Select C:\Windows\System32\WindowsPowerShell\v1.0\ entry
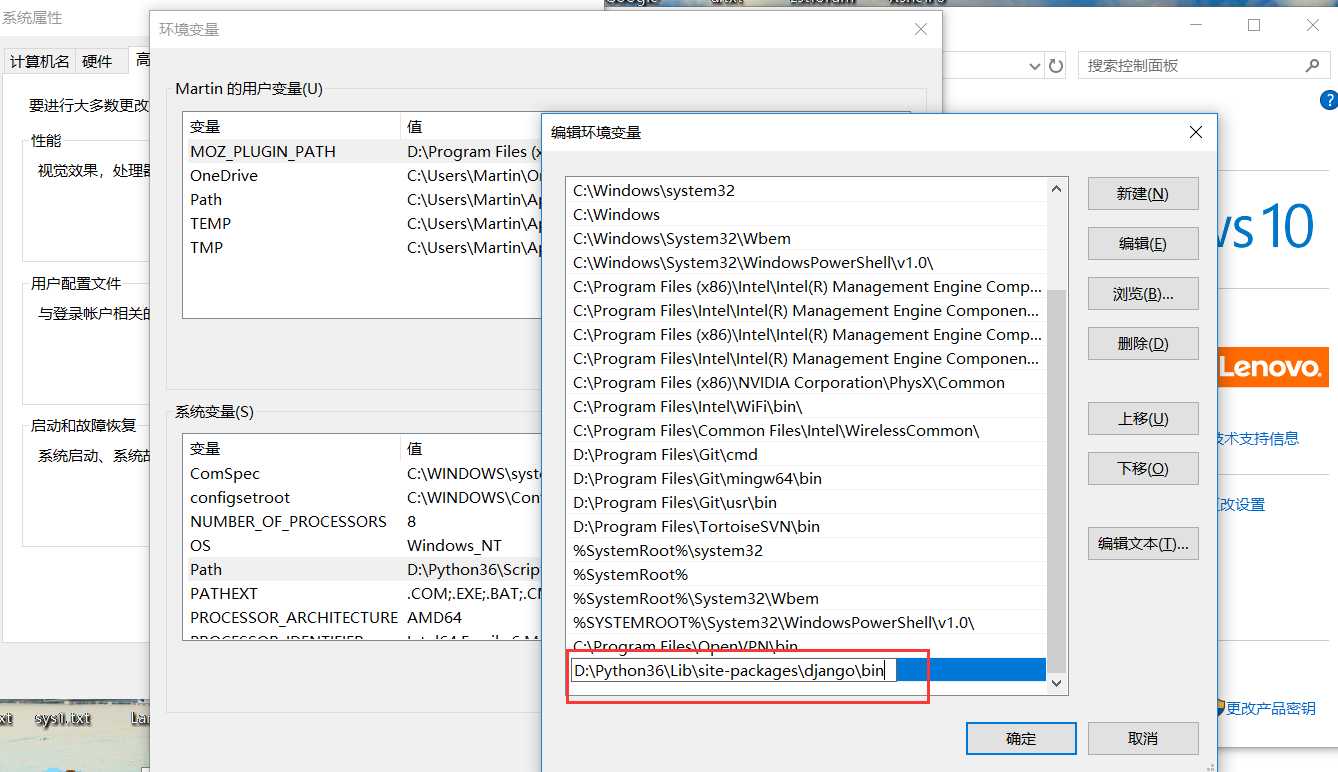This screenshot has height=772, width=1338. point(806,262)
